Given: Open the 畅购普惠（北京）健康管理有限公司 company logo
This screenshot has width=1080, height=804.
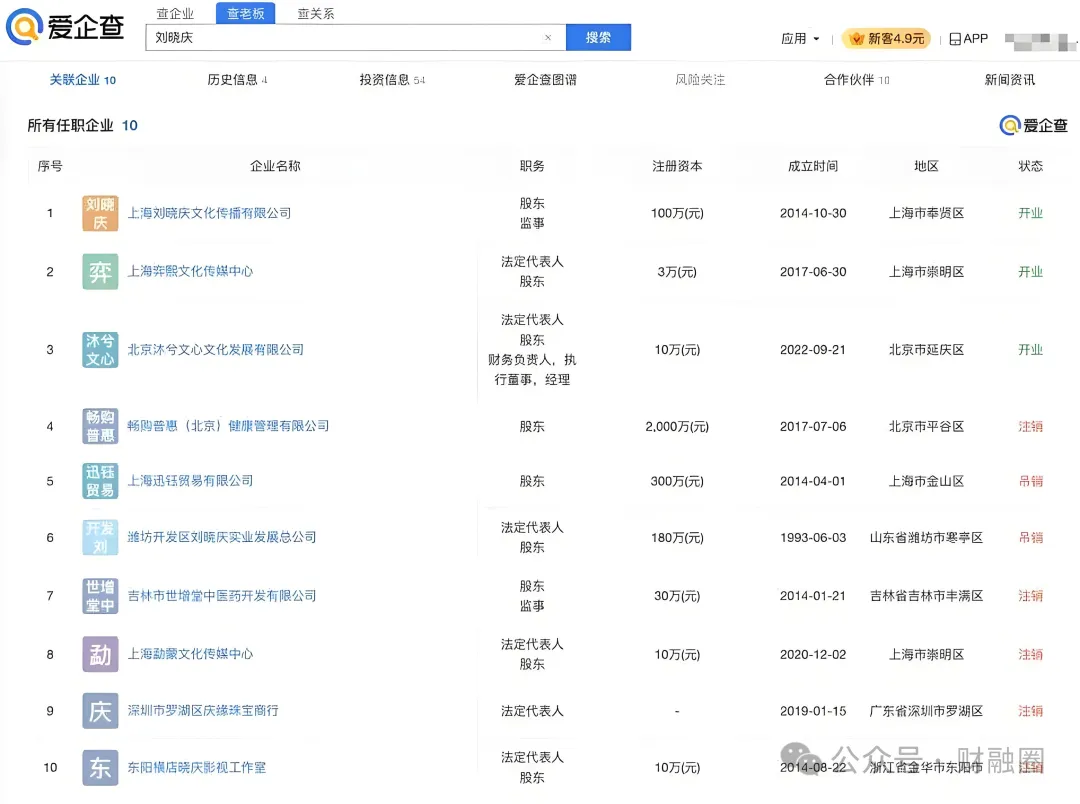Looking at the screenshot, I should pos(100,426).
